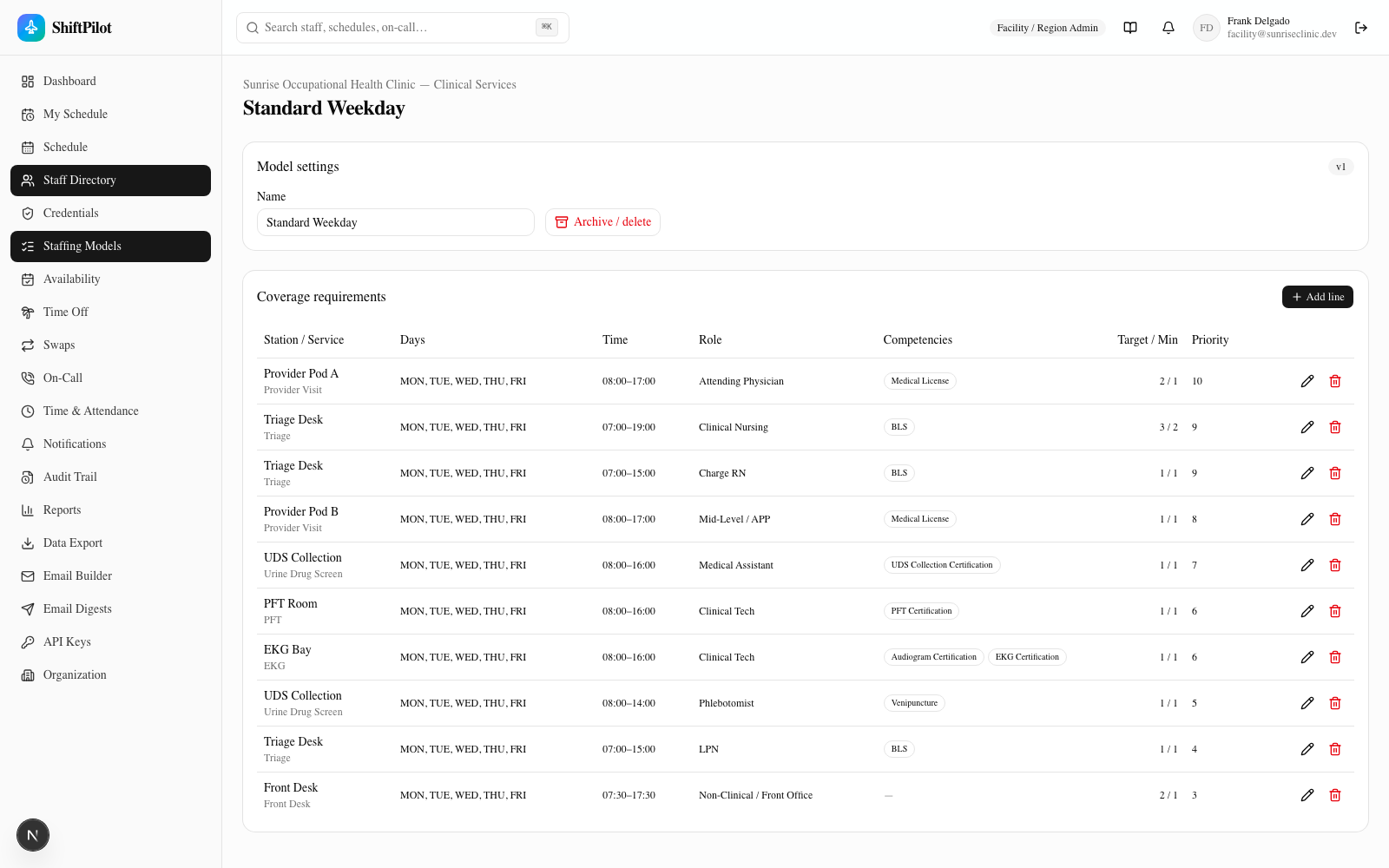Open API Keys in sidebar
Image resolution: width=1389 pixels, height=868 pixels.
[110, 642]
